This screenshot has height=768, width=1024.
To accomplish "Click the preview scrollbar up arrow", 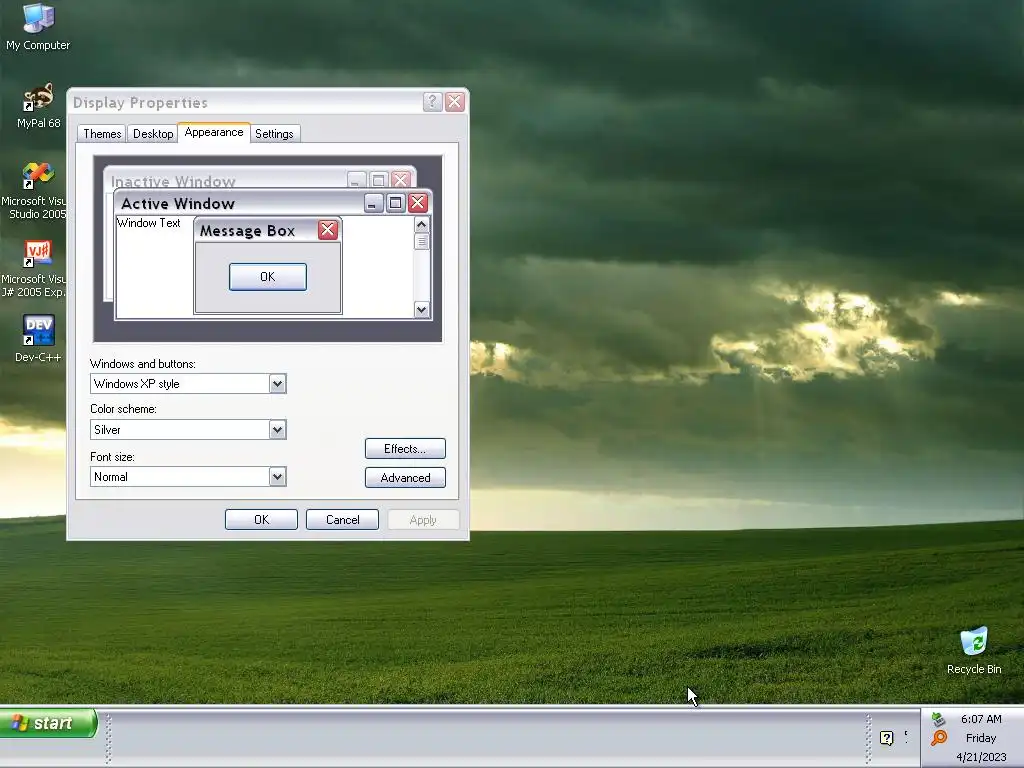I will (422, 225).
